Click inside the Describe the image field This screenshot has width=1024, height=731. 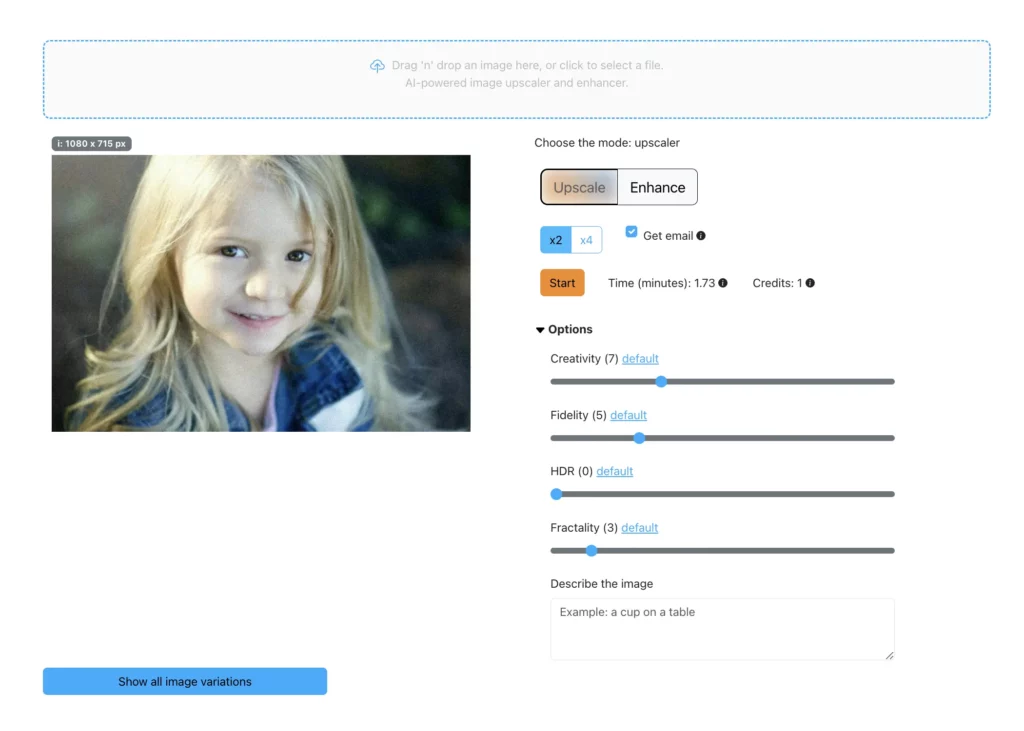point(722,628)
